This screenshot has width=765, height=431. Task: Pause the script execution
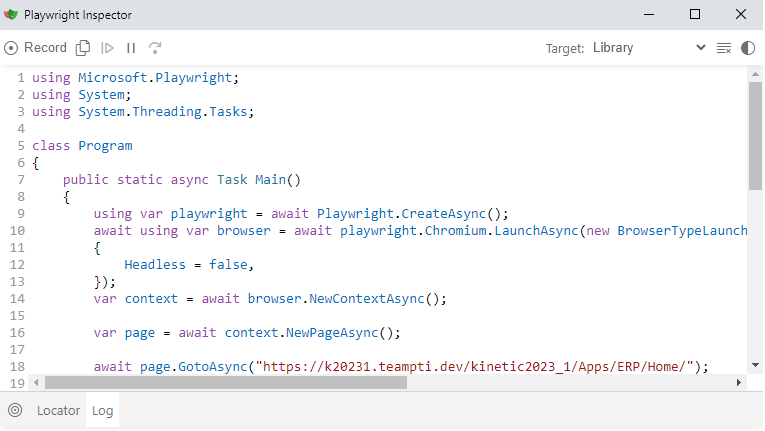(131, 48)
